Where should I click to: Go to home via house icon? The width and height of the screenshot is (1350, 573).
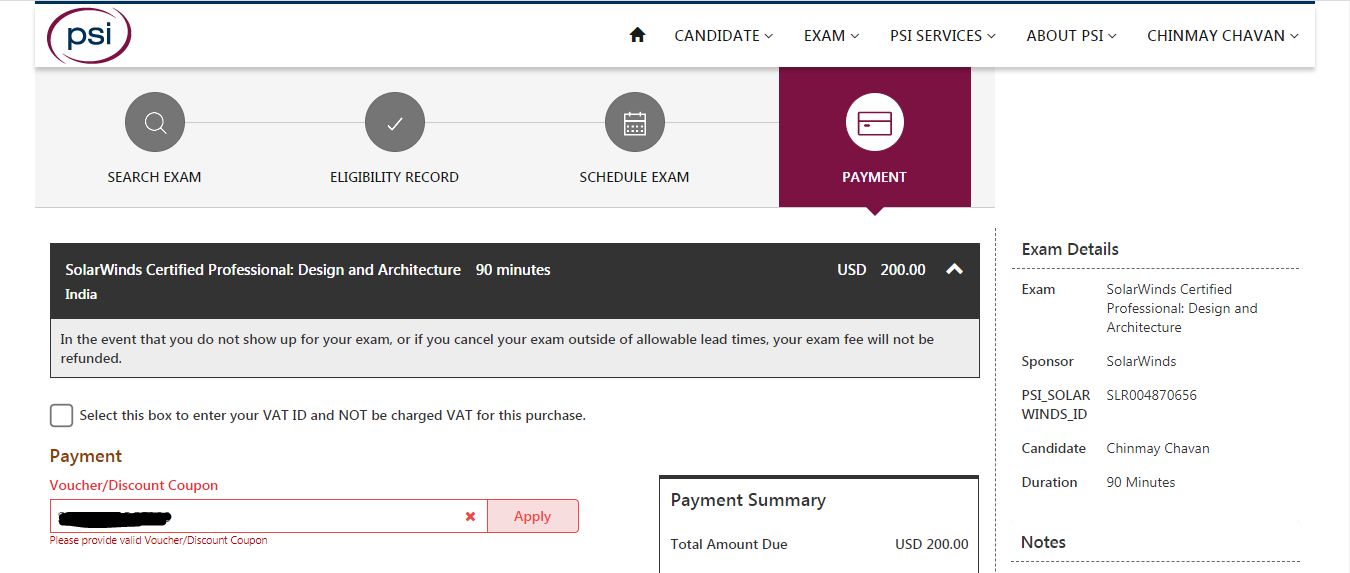click(637, 35)
